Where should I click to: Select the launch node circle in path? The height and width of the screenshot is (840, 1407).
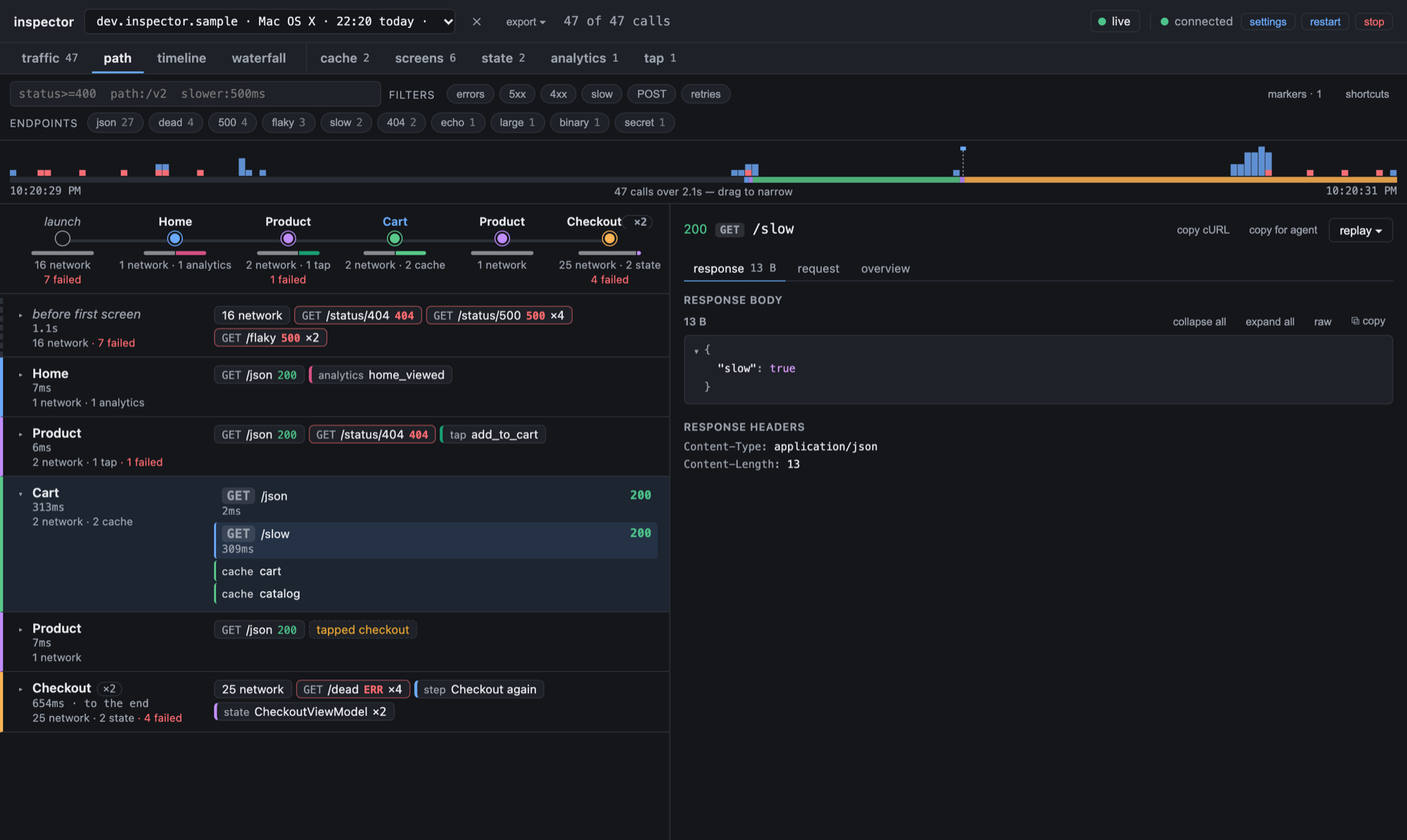pyautogui.click(x=63, y=238)
